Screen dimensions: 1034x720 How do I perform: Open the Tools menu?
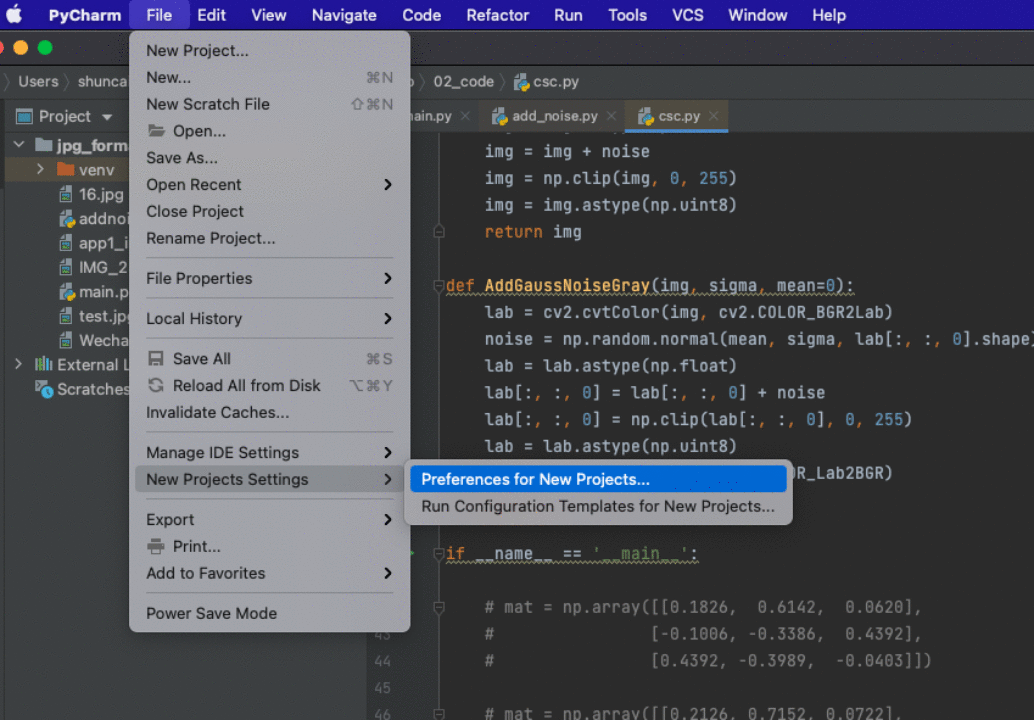pyautogui.click(x=627, y=15)
